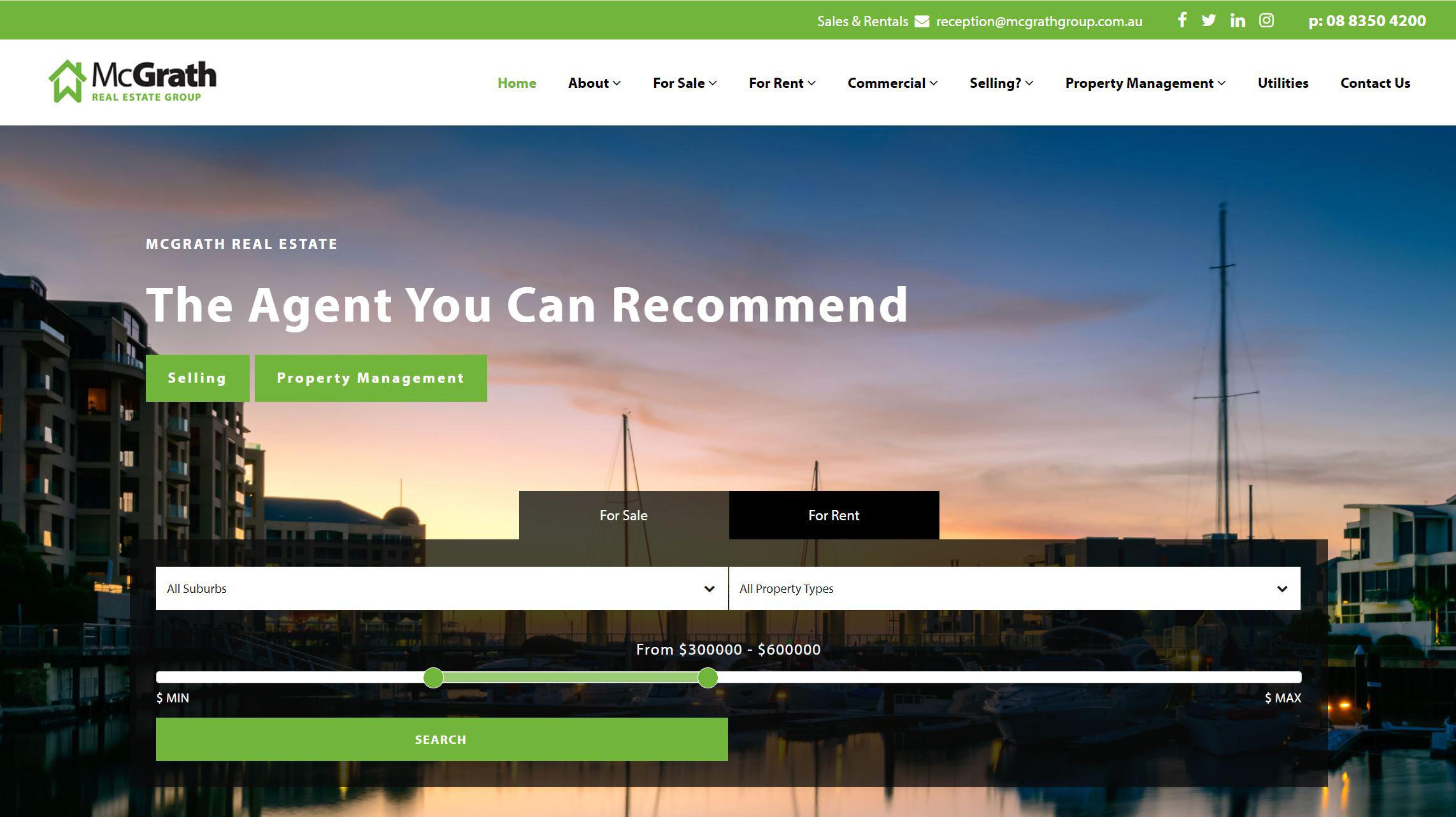
Task: Go to the Utilities page
Action: click(x=1282, y=83)
